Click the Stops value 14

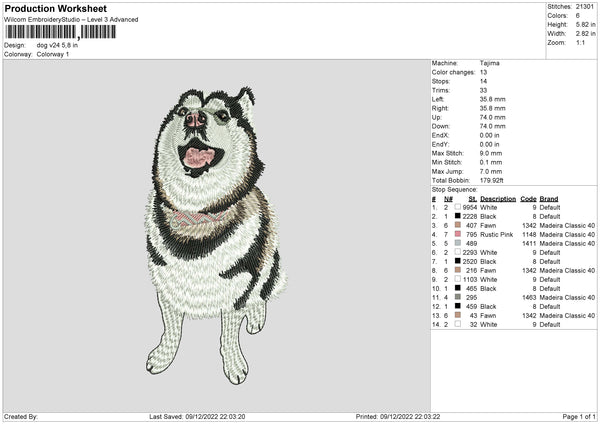click(483, 81)
